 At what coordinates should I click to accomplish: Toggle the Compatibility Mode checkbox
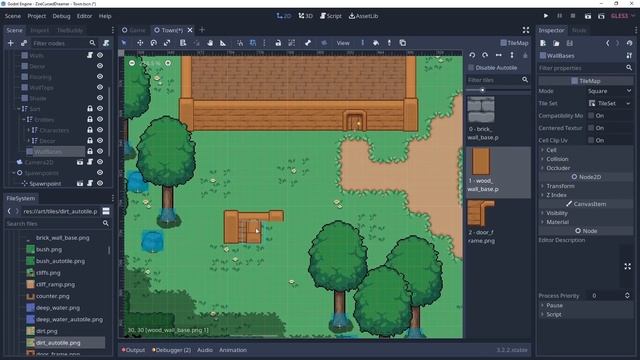(x=591, y=116)
